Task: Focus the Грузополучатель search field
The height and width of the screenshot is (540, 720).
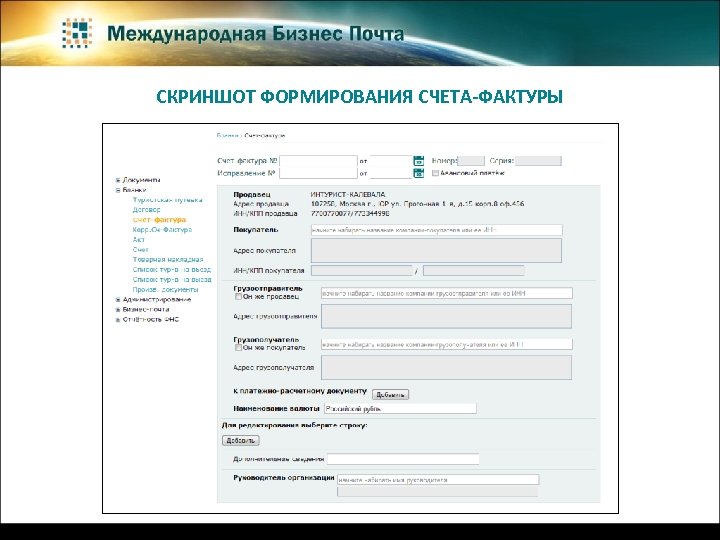Action: pyautogui.click(x=447, y=344)
